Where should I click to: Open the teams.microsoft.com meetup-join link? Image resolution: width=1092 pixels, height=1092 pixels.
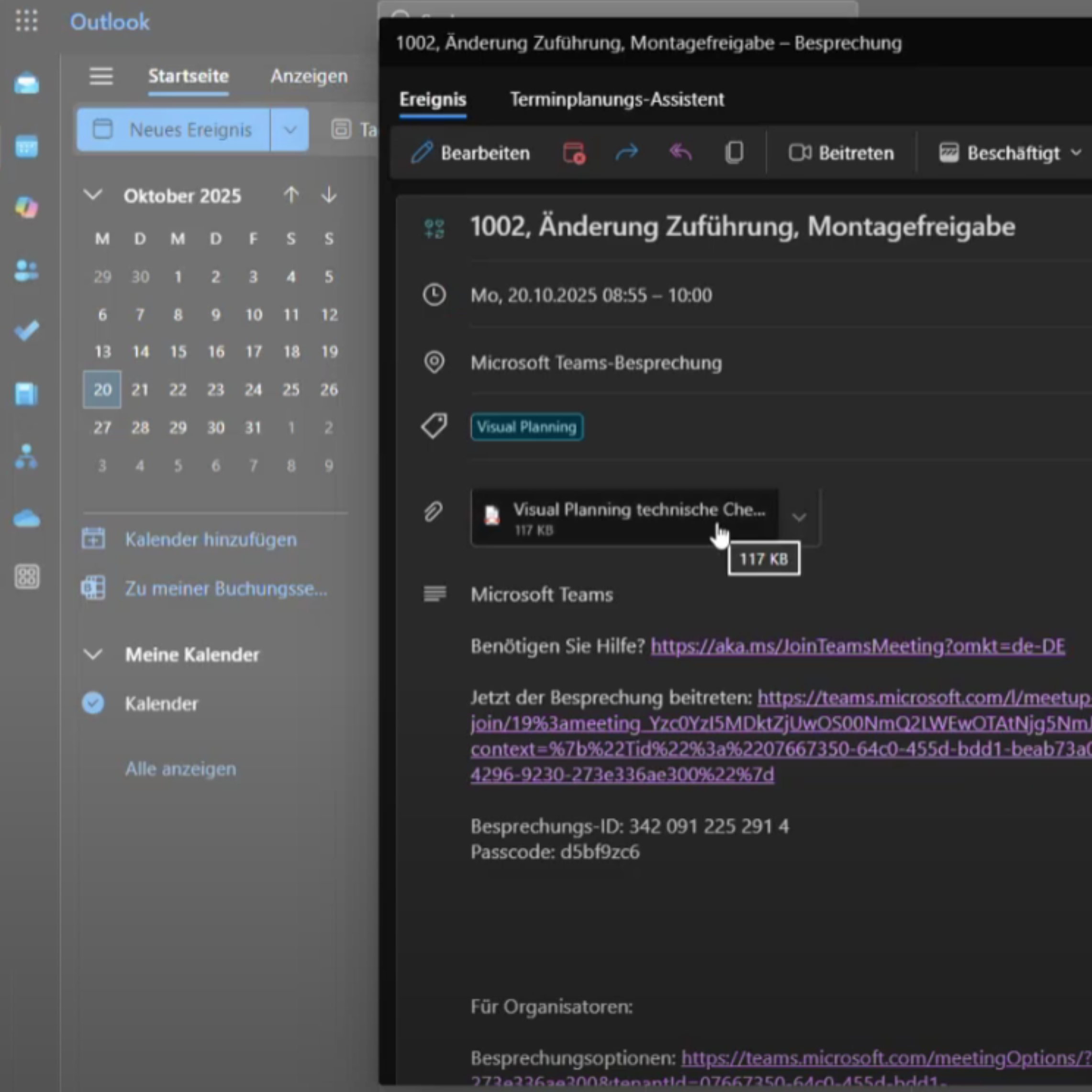click(x=781, y=736)
